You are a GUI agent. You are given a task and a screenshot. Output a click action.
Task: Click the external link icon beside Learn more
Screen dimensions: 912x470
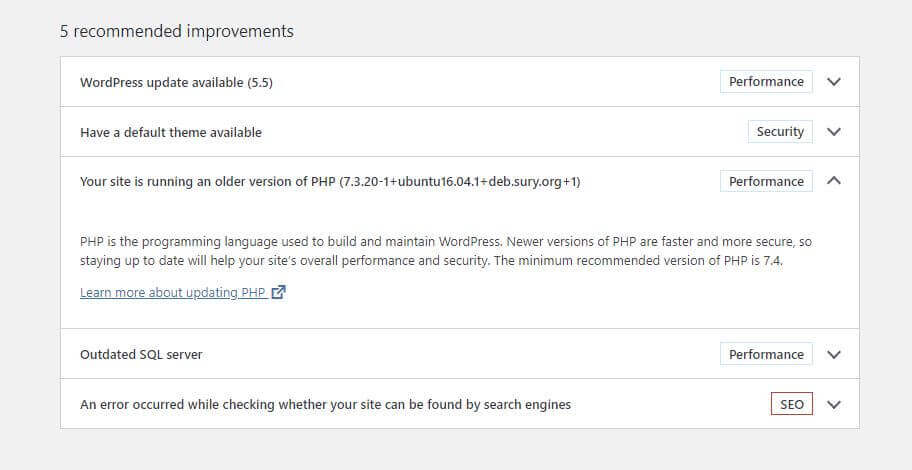pos(279,293)
